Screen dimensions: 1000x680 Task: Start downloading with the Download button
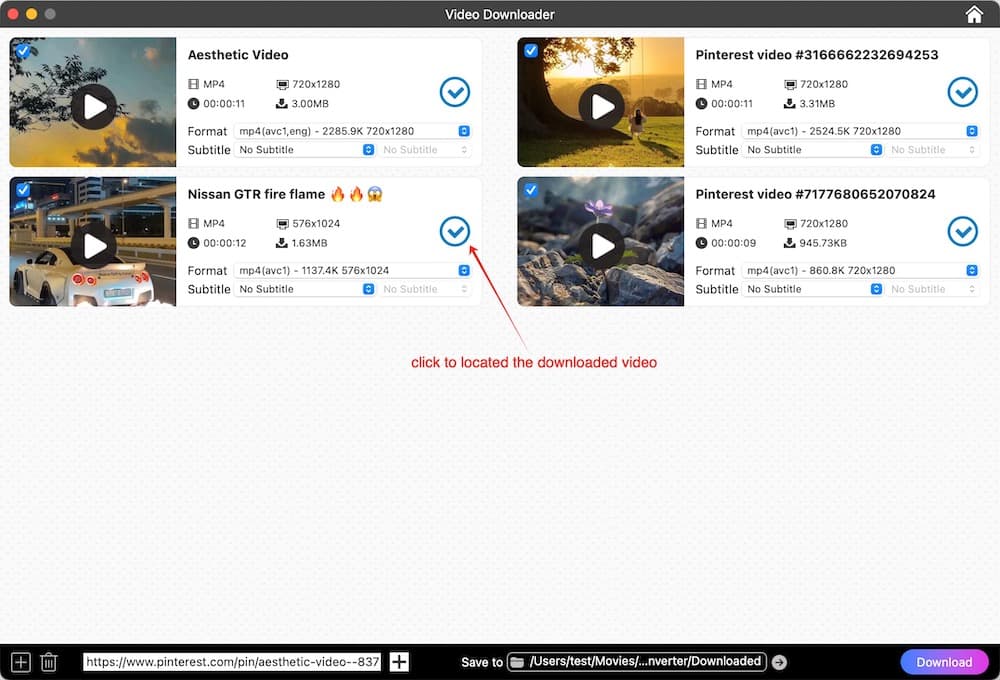(943, 661)
